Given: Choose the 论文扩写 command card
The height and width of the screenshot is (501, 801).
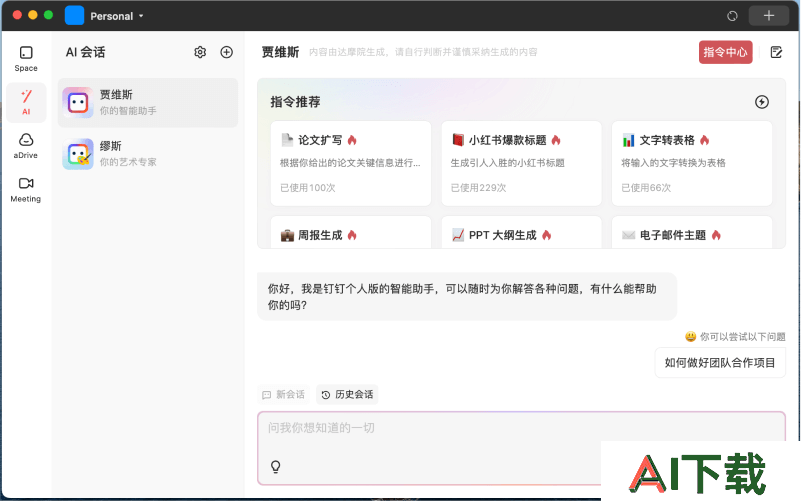Looking at the screenshot, I should pyautogui.click(x=350, y=163).
